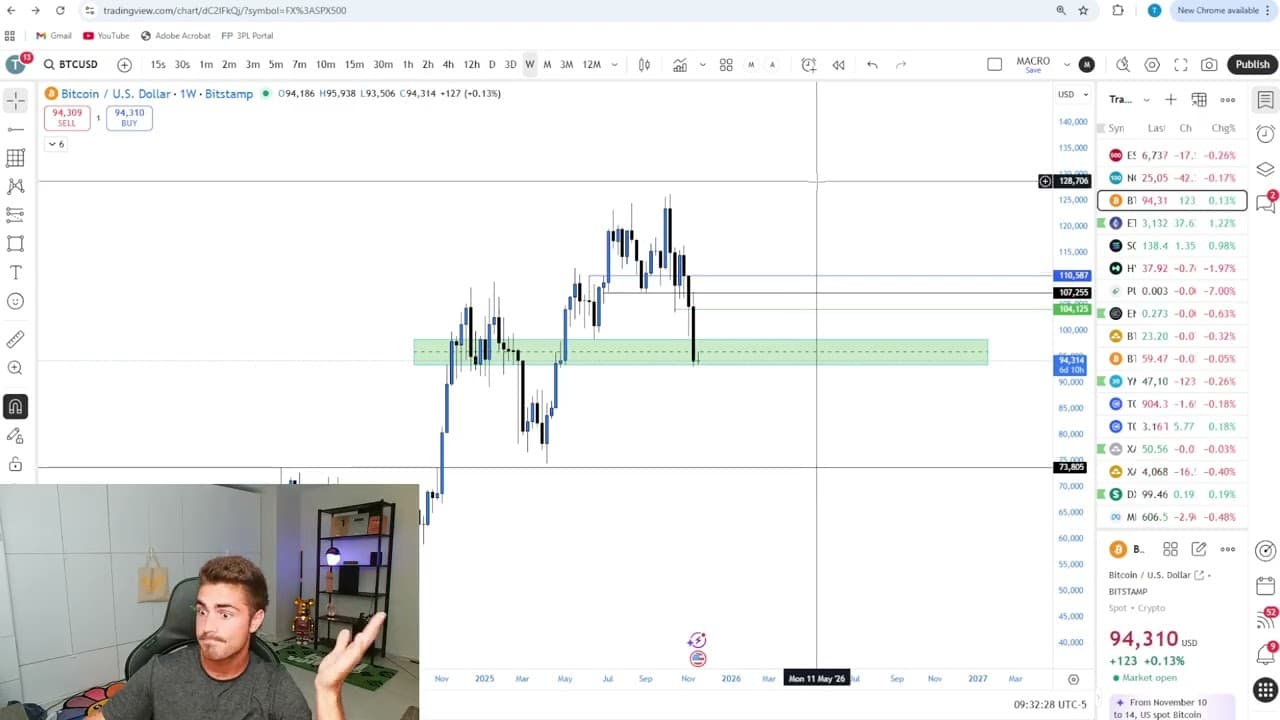
Task: Open the watchlist and details panel
Action: pos(1265,100)
